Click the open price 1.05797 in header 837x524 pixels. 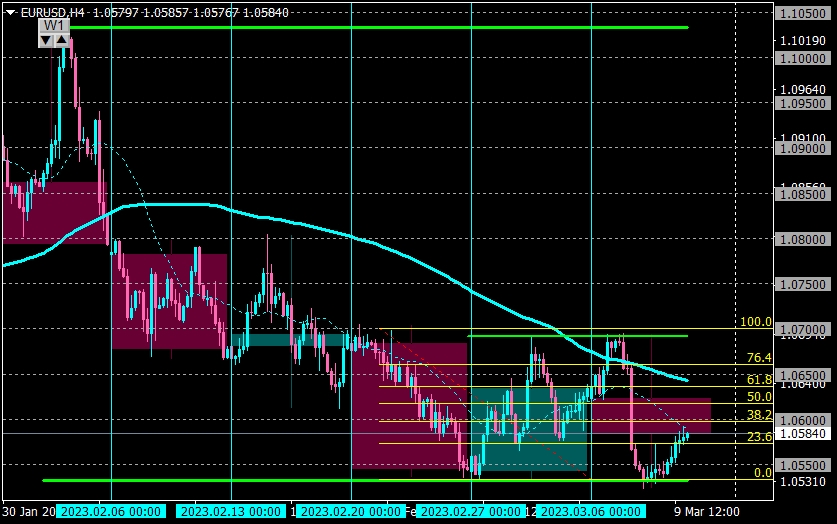pyautogui.click(x=116, y=12)
